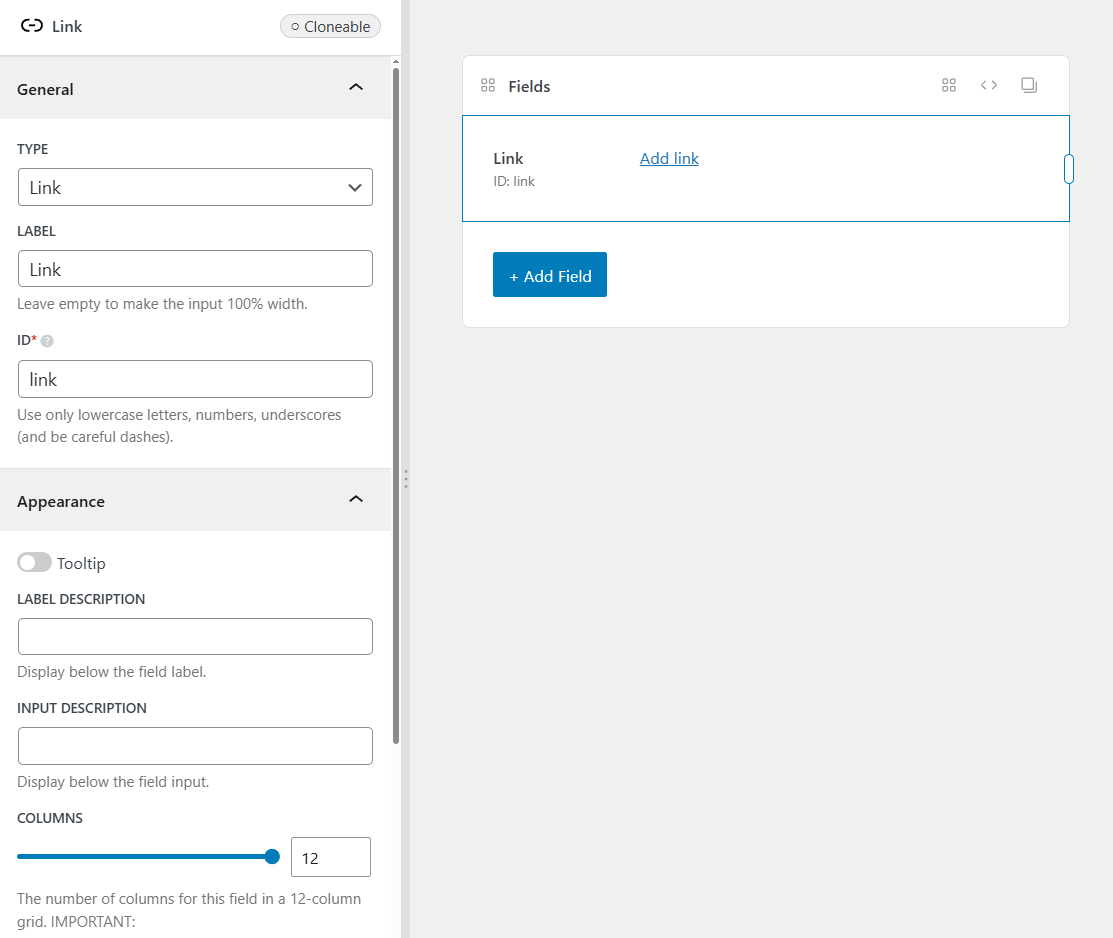Click the resize handle on Link field row
The width and height of the screenshot is (1113, 938).
coord(1069,169)
